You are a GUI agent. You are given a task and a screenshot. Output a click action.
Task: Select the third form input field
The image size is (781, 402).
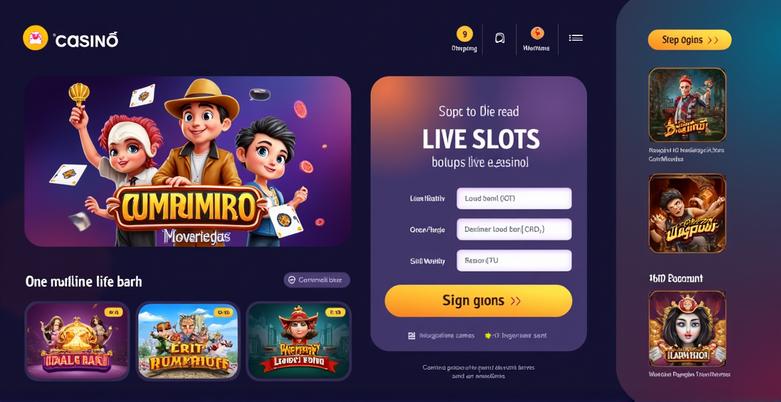(x=514, y=261)
